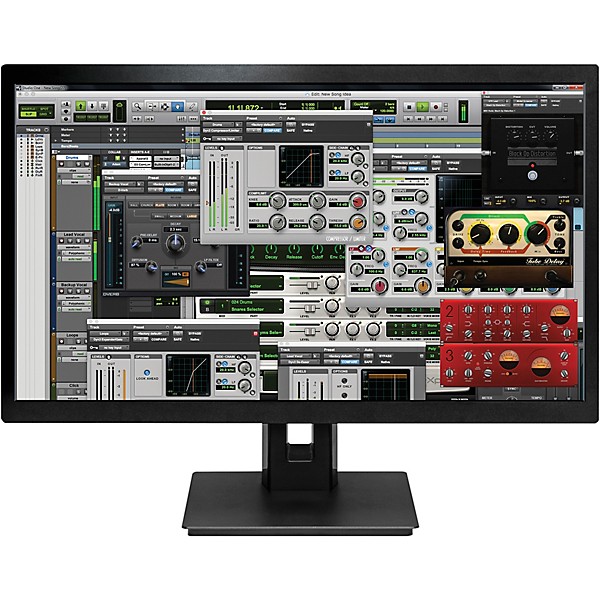Open the Grid edit mode dropdown
The image size is (600, 600).
pos(44,114)
